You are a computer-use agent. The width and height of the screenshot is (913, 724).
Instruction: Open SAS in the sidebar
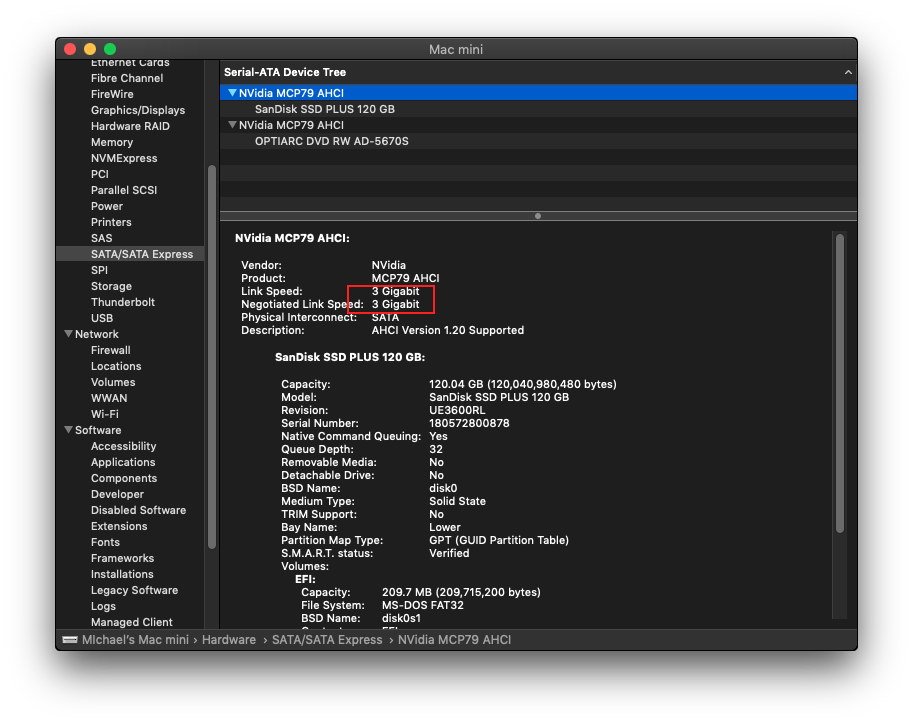pos(101,238)
